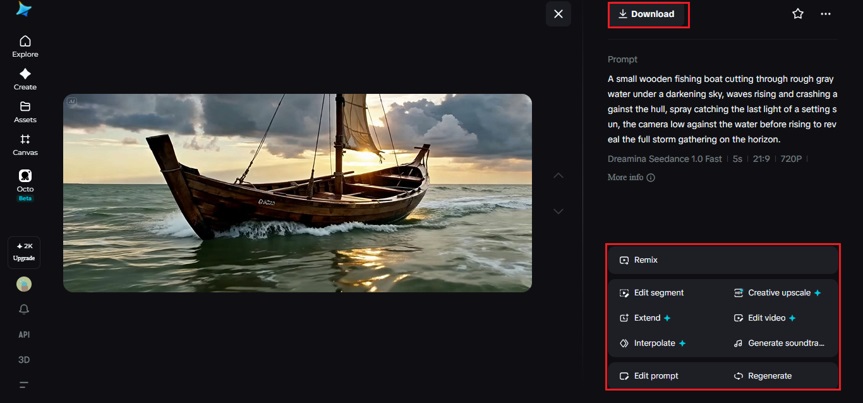Open the Create sparkle icon
This screenshot has height=403, width=863.
pos(25,74)
